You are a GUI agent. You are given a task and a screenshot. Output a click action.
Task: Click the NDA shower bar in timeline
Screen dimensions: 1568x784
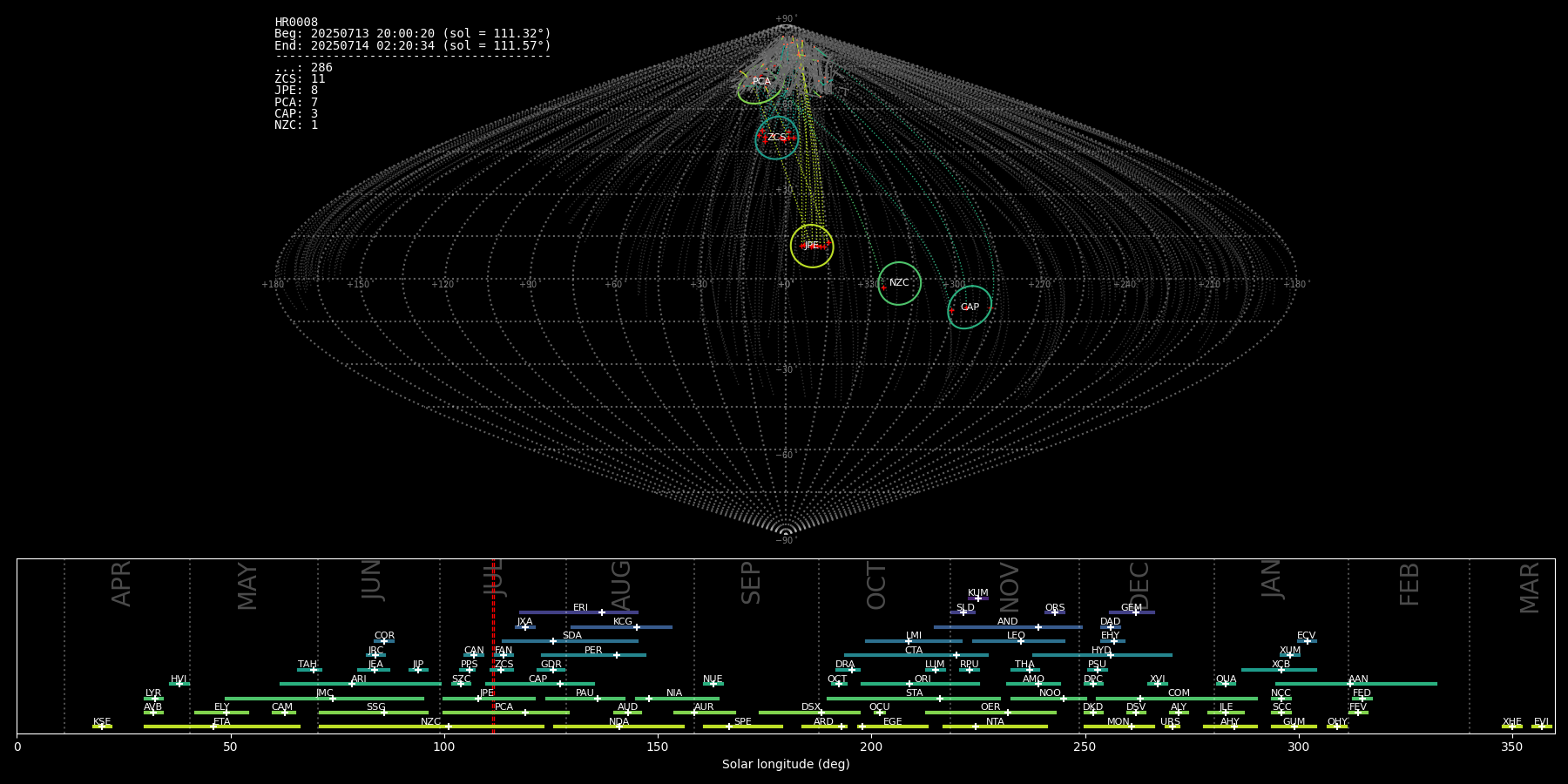pyautogui.click(x=618, y=727)
